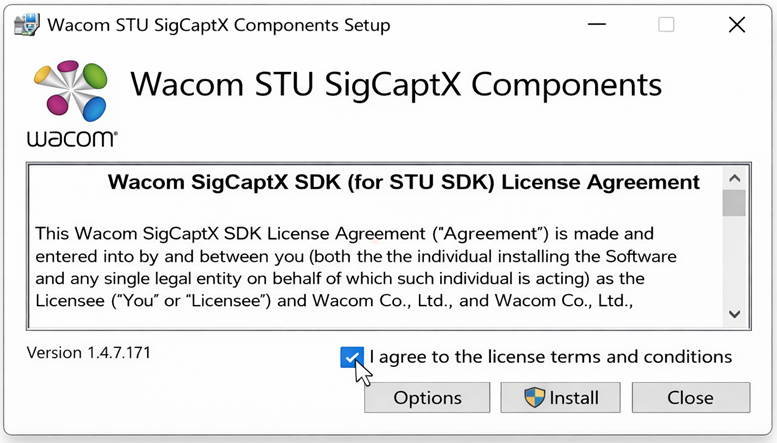Start installation with the Install button
777x443 pixels.
(x=561, y=397)
